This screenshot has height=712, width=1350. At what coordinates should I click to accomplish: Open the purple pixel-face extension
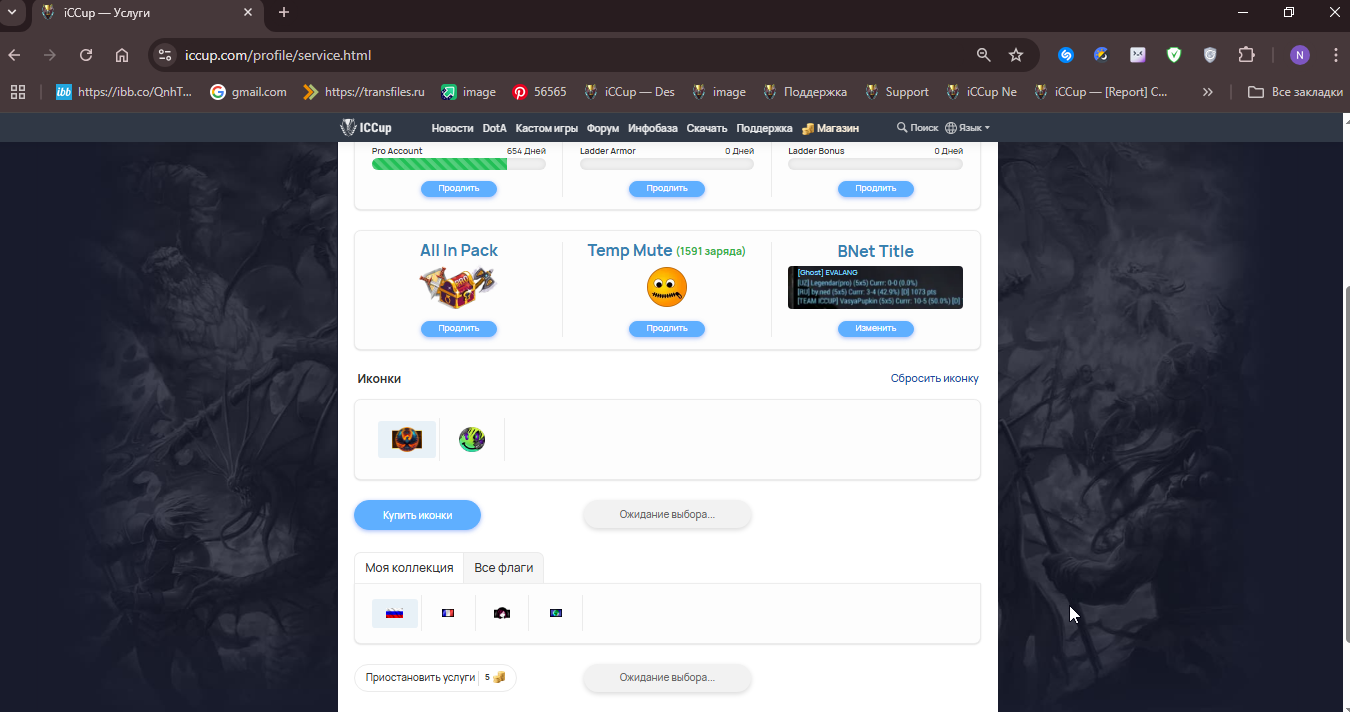1138,55
